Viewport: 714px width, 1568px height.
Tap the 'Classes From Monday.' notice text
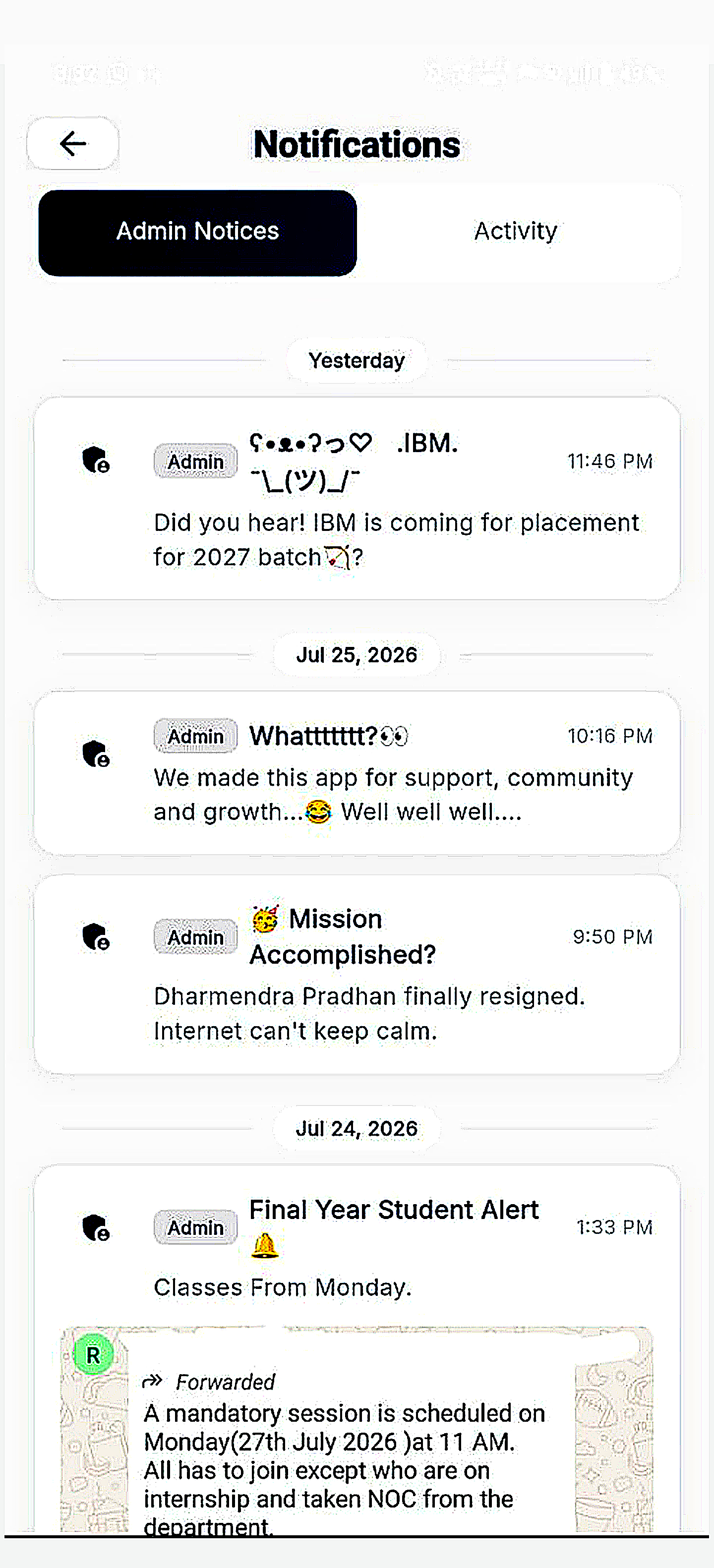click(x=283, y=1287)
